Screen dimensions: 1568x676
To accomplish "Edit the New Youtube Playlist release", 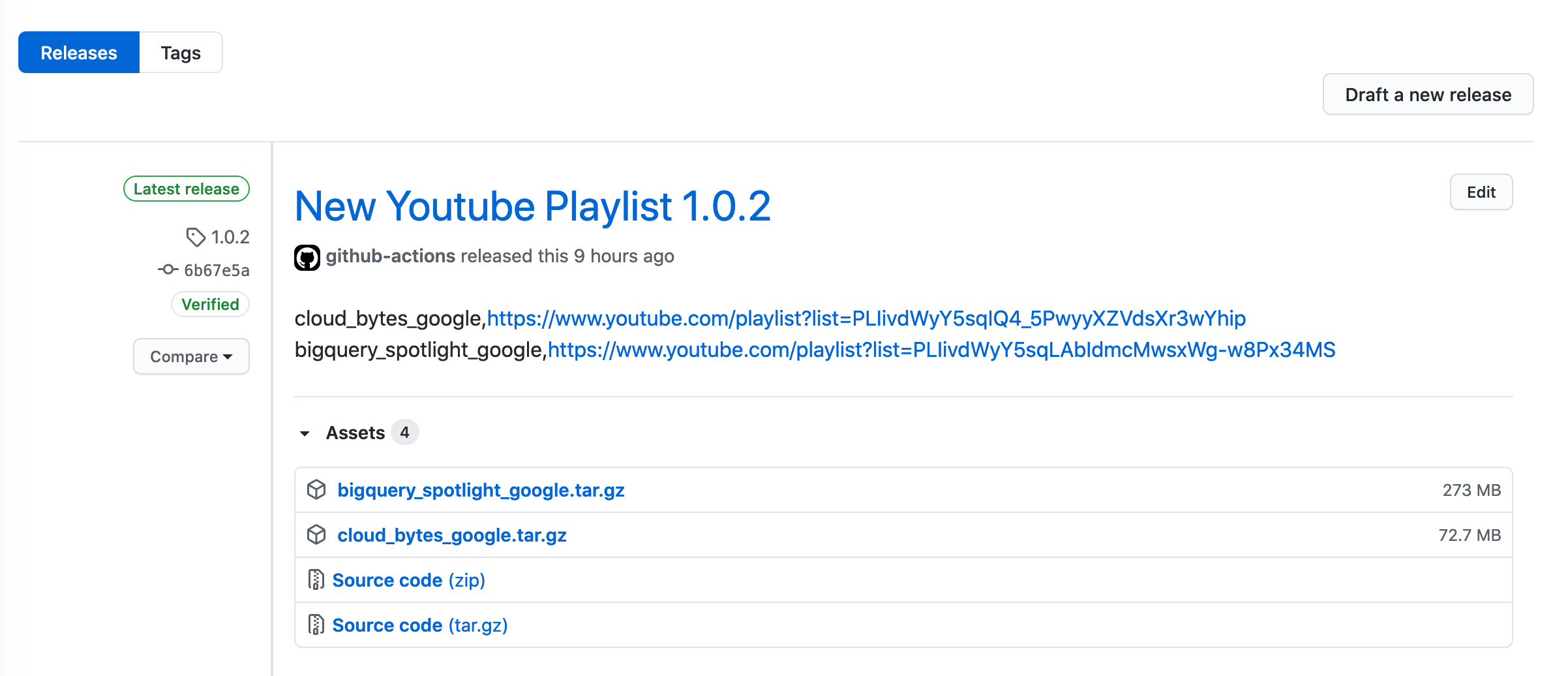I will tap(1481, 192).
